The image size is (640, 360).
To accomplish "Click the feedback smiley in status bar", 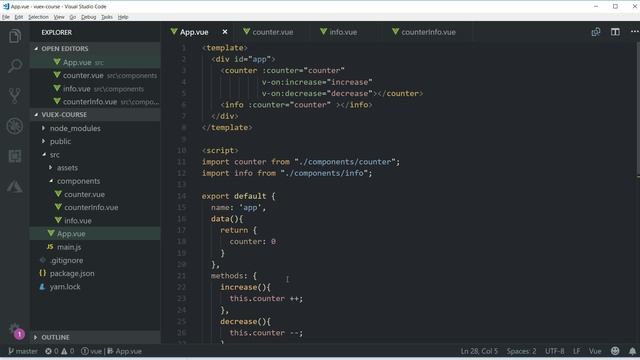I will (x=615, y=351).
